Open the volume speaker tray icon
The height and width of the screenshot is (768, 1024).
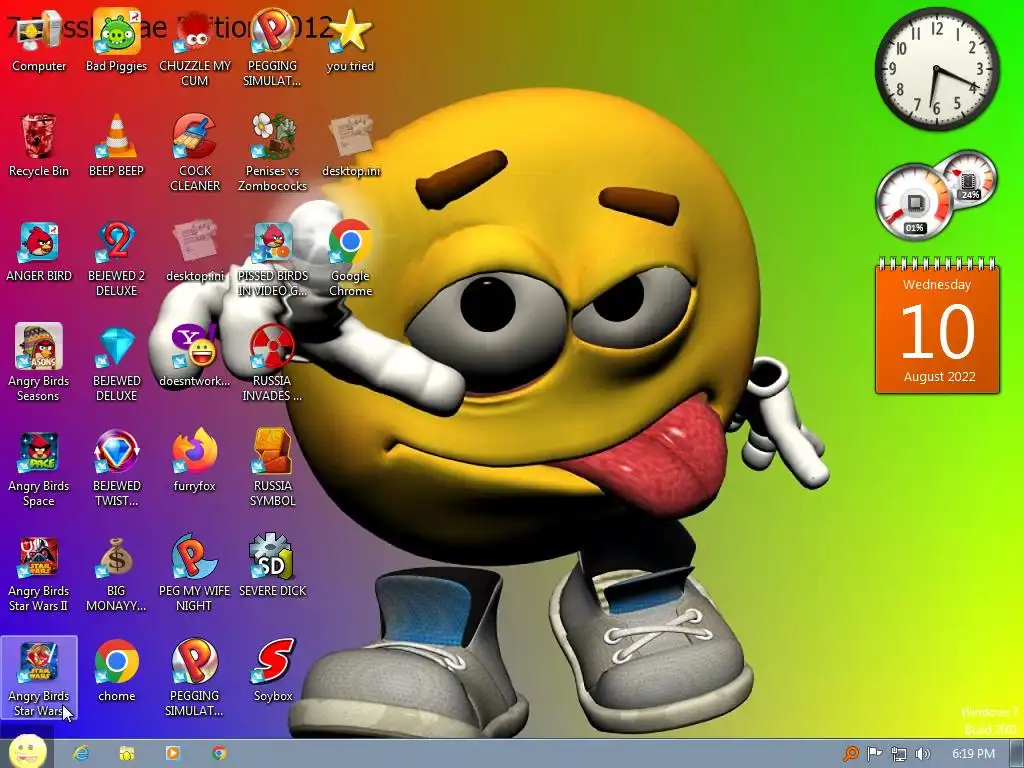tap(922, 754)
